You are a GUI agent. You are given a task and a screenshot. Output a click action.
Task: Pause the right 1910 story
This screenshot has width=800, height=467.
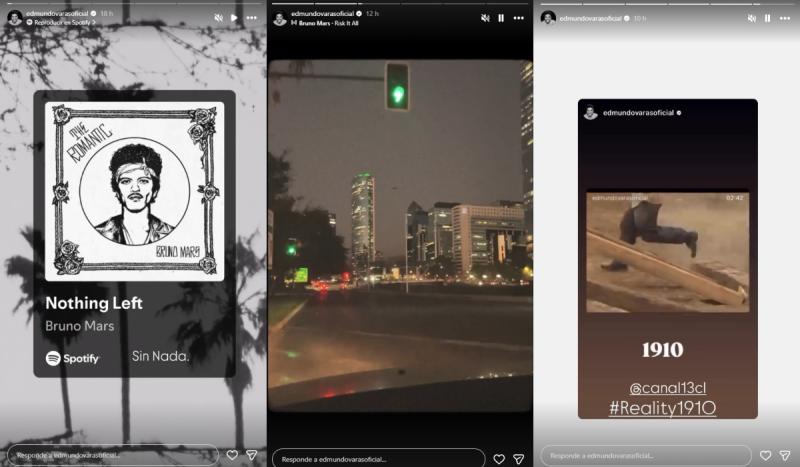click(x=768, y=18)
